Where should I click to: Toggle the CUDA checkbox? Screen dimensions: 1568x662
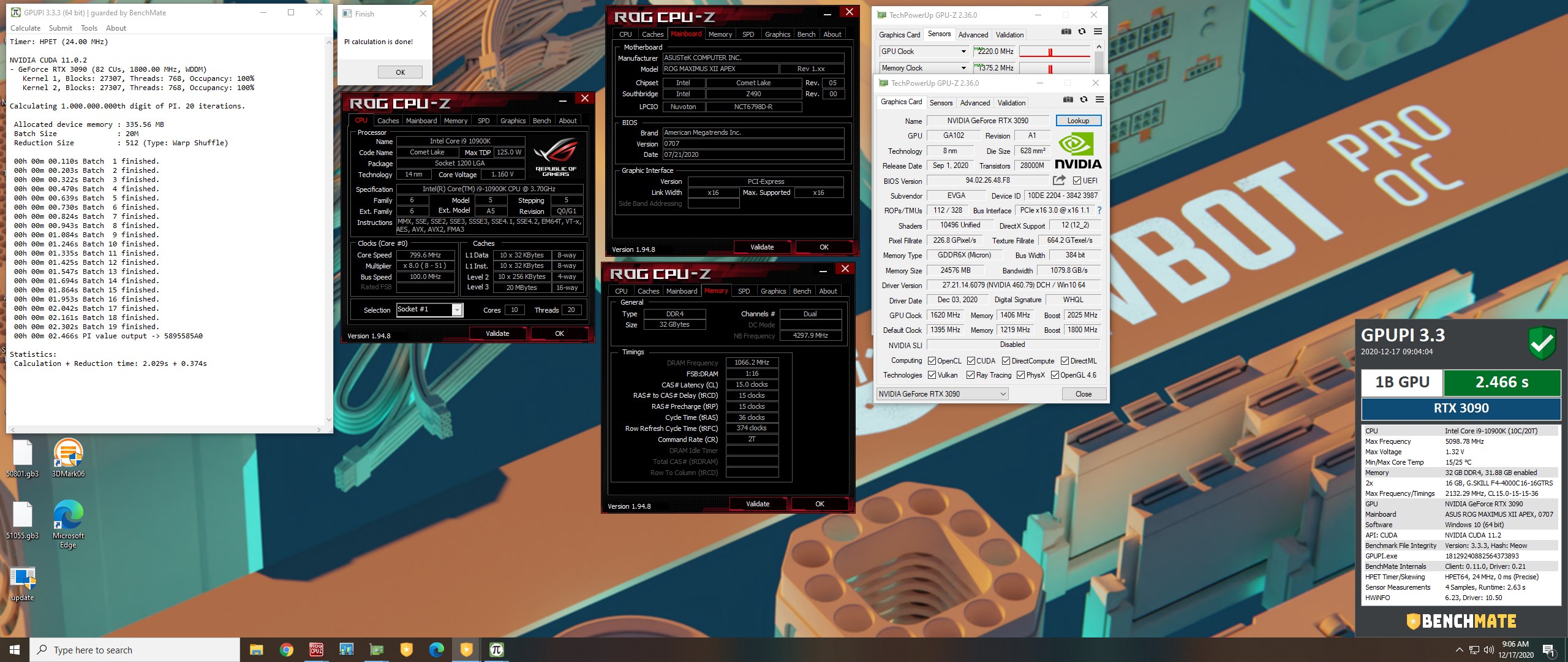[971, 361]
